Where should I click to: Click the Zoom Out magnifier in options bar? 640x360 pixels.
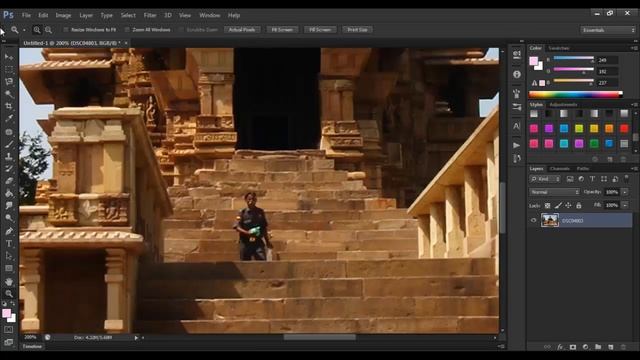[x=49, y=30]
